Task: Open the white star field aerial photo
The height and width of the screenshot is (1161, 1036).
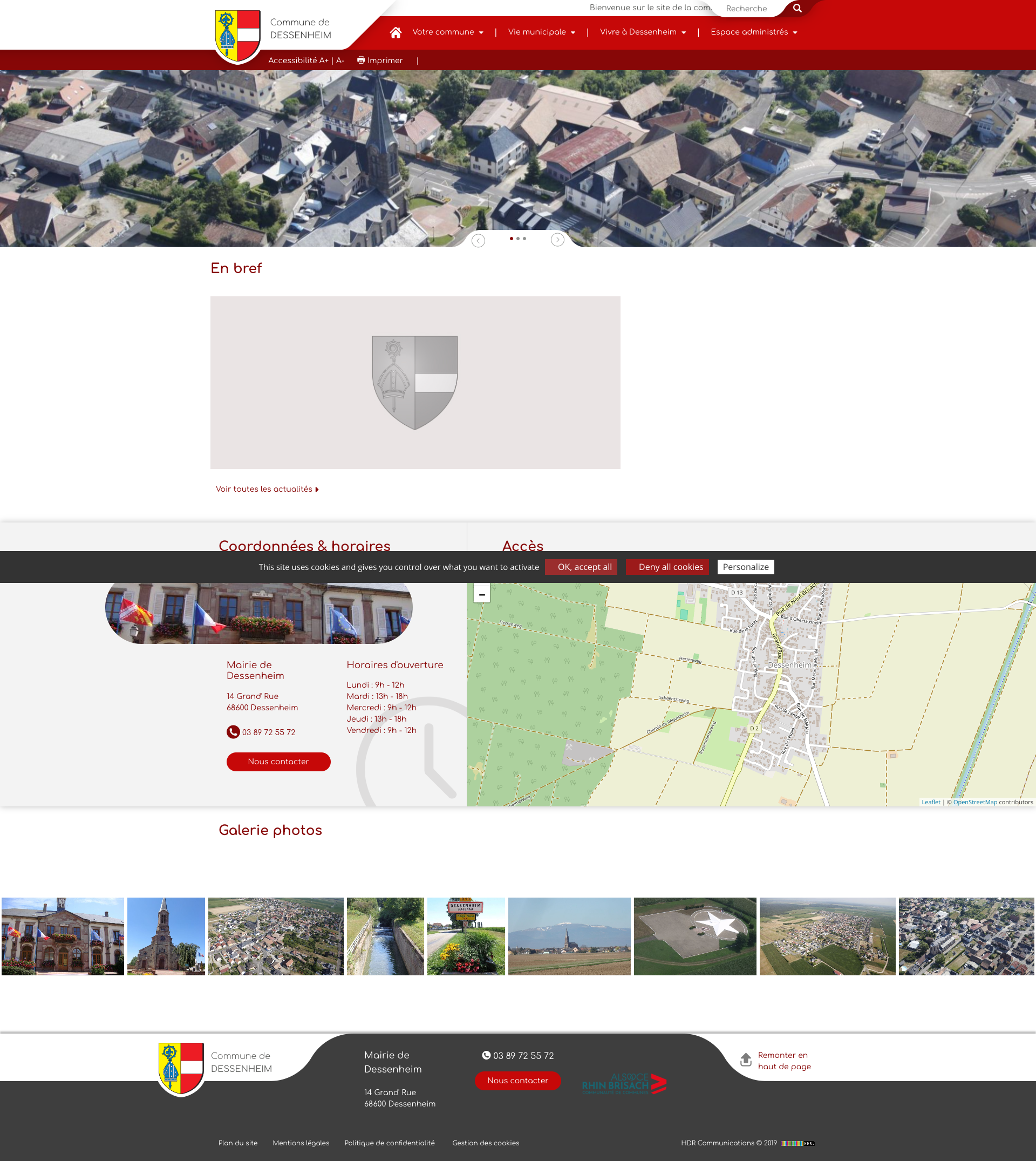Action: point(695,936)
